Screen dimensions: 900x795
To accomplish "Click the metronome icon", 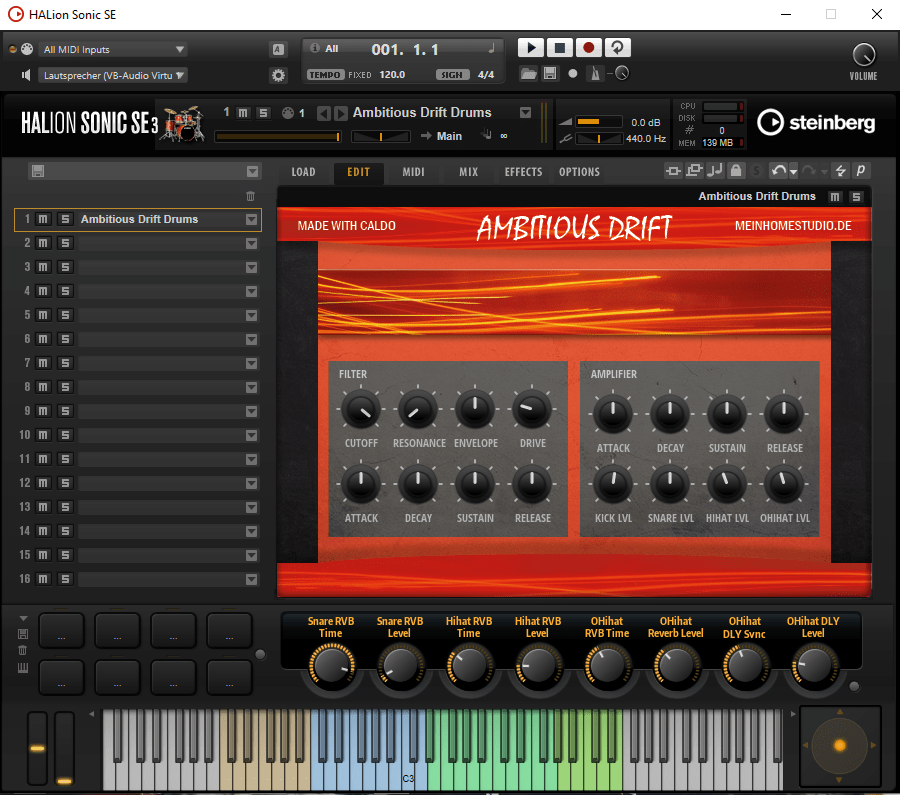I will (595, 73).
